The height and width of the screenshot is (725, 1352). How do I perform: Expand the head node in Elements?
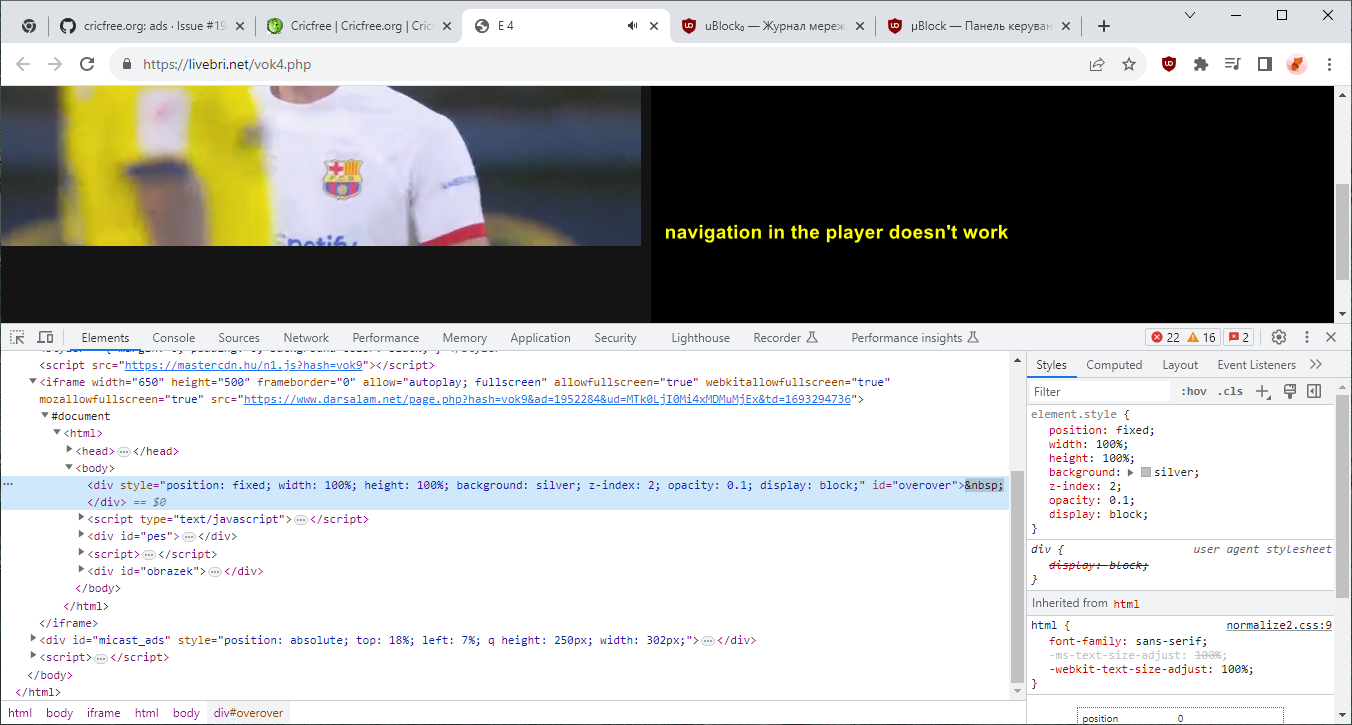[70, 450]
